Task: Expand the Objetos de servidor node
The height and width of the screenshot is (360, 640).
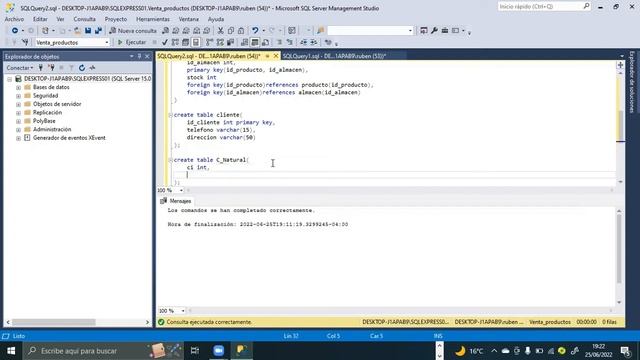Action: (x=18, y=104)
